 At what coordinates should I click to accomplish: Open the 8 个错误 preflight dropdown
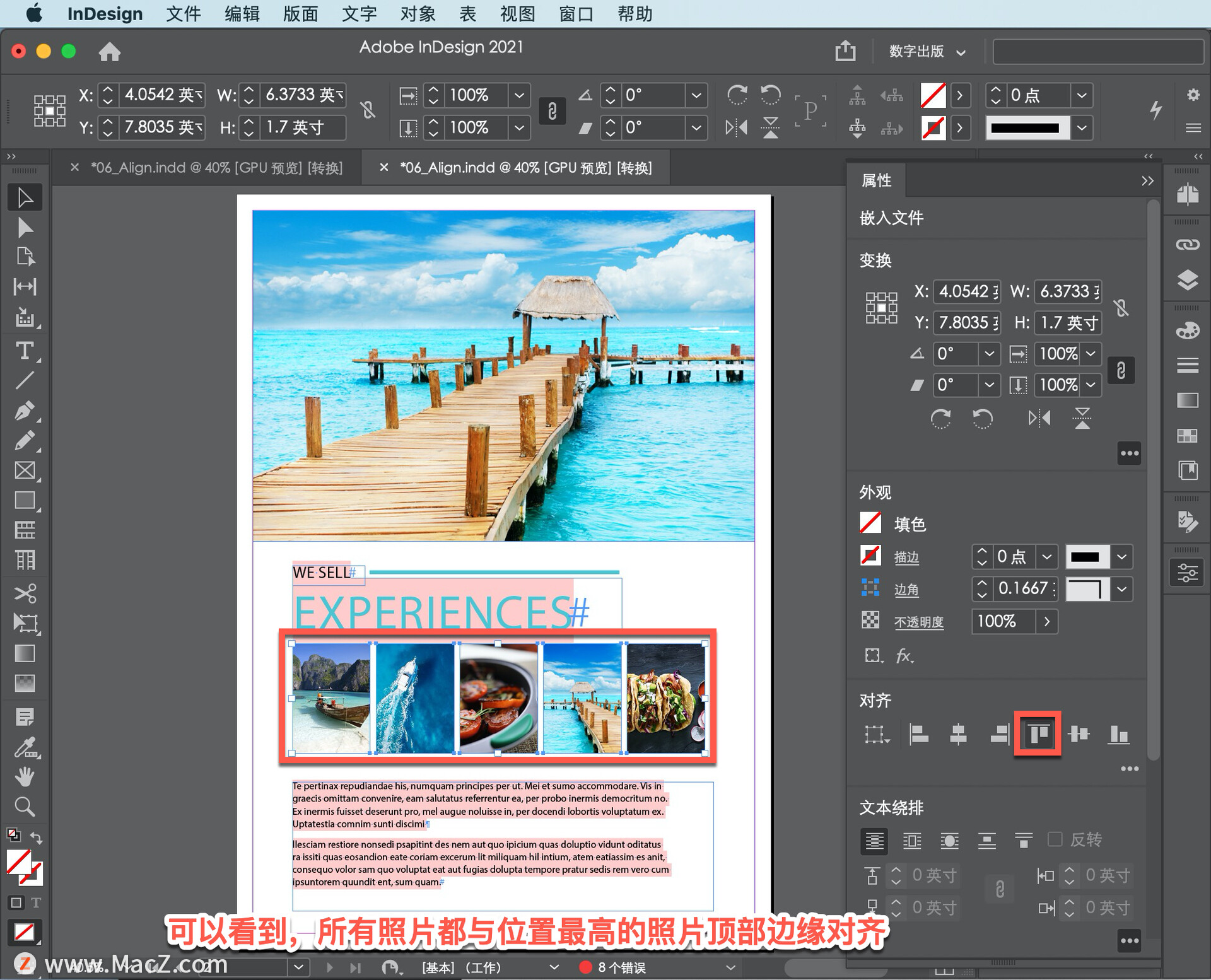[730, 967]
